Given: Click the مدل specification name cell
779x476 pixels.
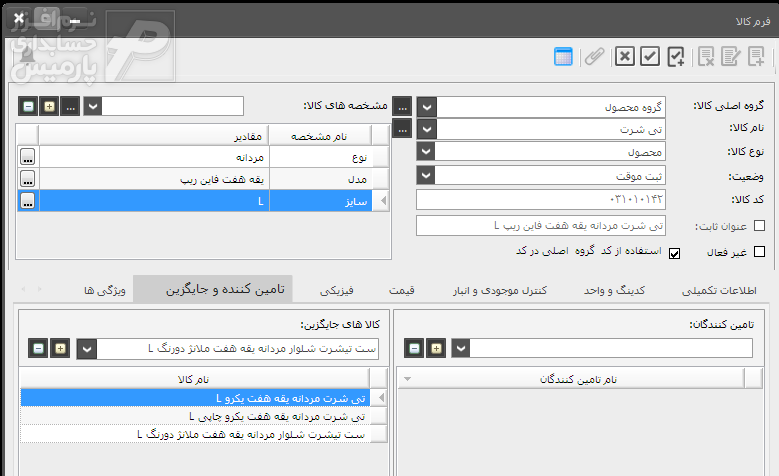Looking at the screenshot, I should [320, 179].
